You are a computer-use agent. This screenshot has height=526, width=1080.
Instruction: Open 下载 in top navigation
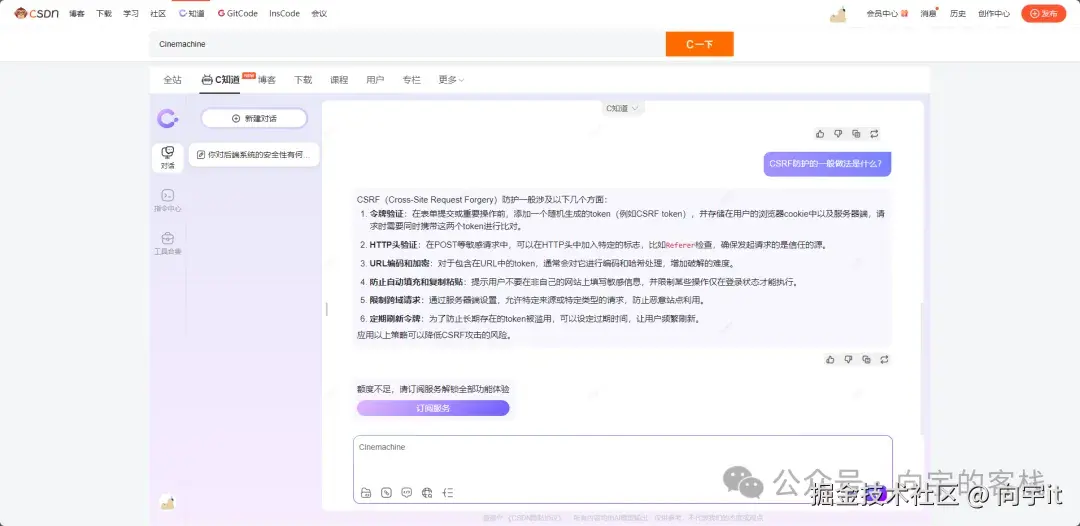tap(103, 13)
